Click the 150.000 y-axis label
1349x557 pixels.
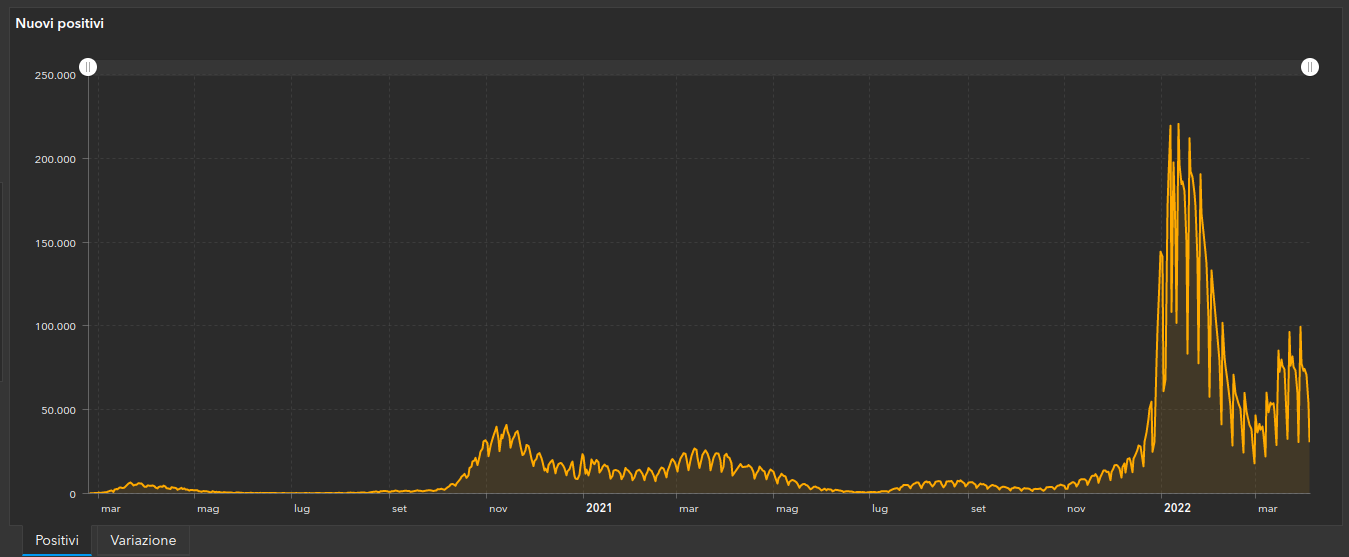(56, 243)
